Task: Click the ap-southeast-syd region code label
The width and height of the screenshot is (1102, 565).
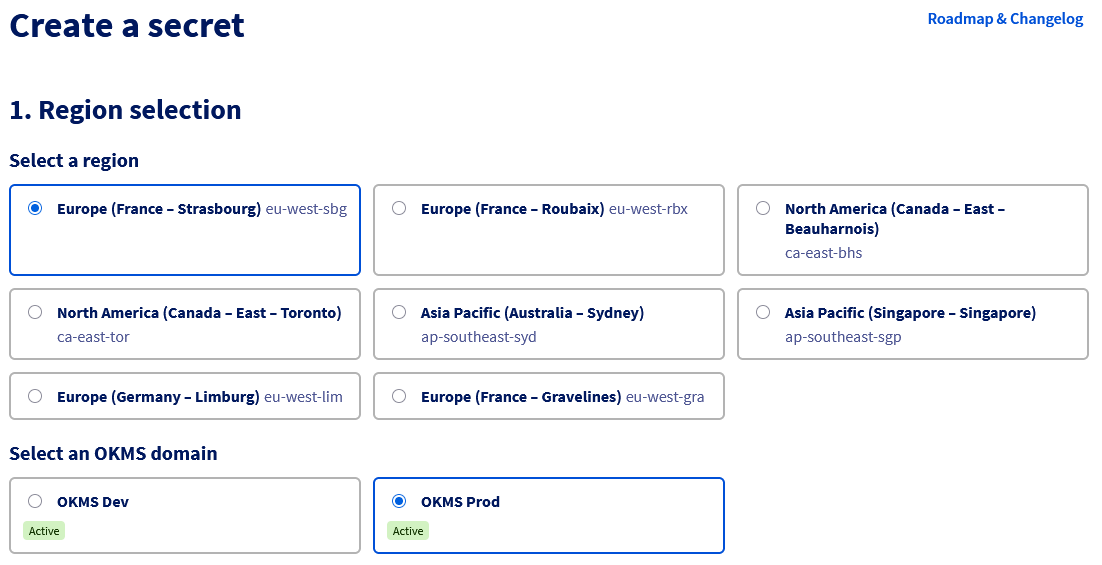Action: pyautogui.click(x=478, y=337)
